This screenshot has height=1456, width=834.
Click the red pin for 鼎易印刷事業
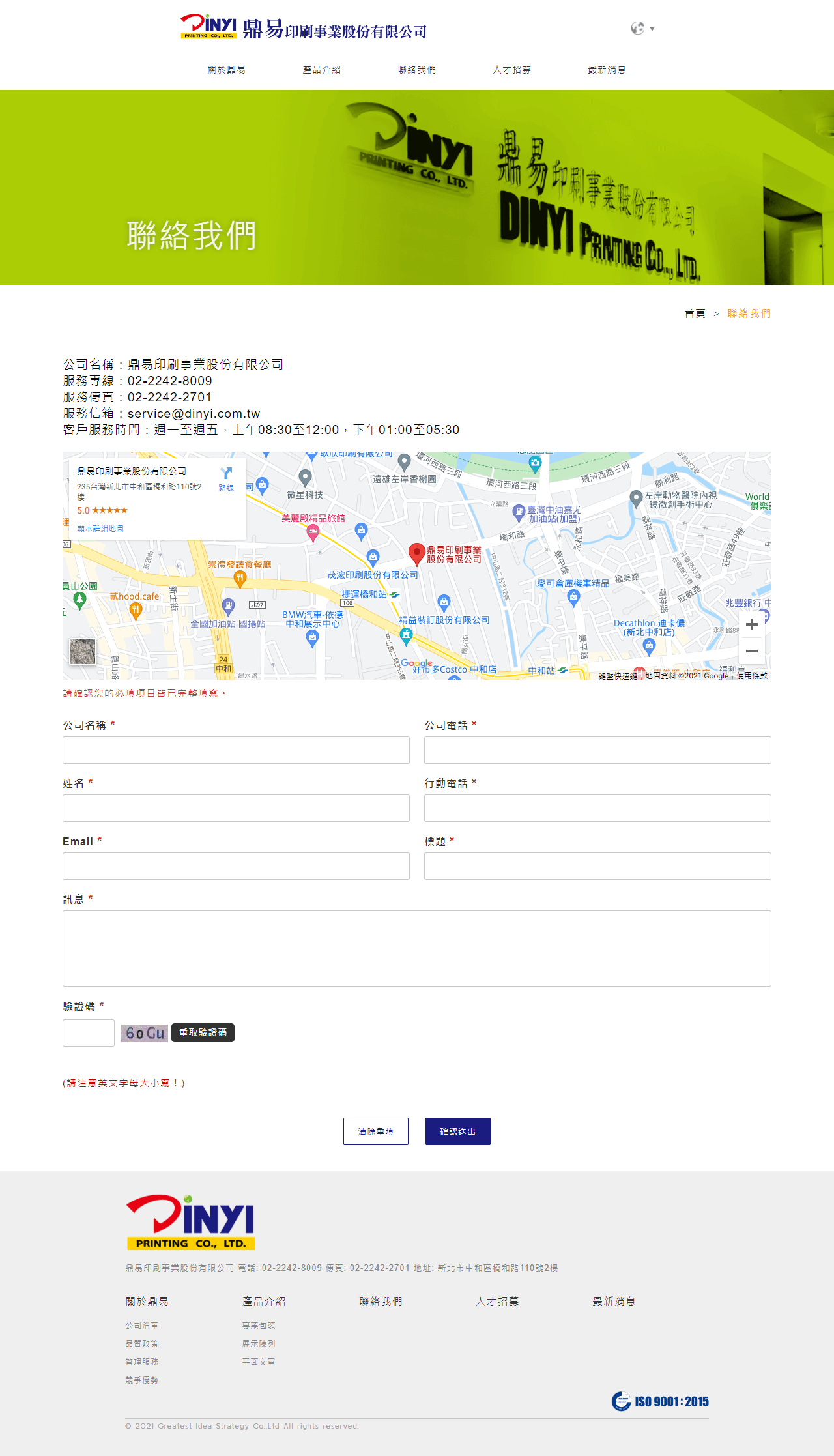[416, 554]
